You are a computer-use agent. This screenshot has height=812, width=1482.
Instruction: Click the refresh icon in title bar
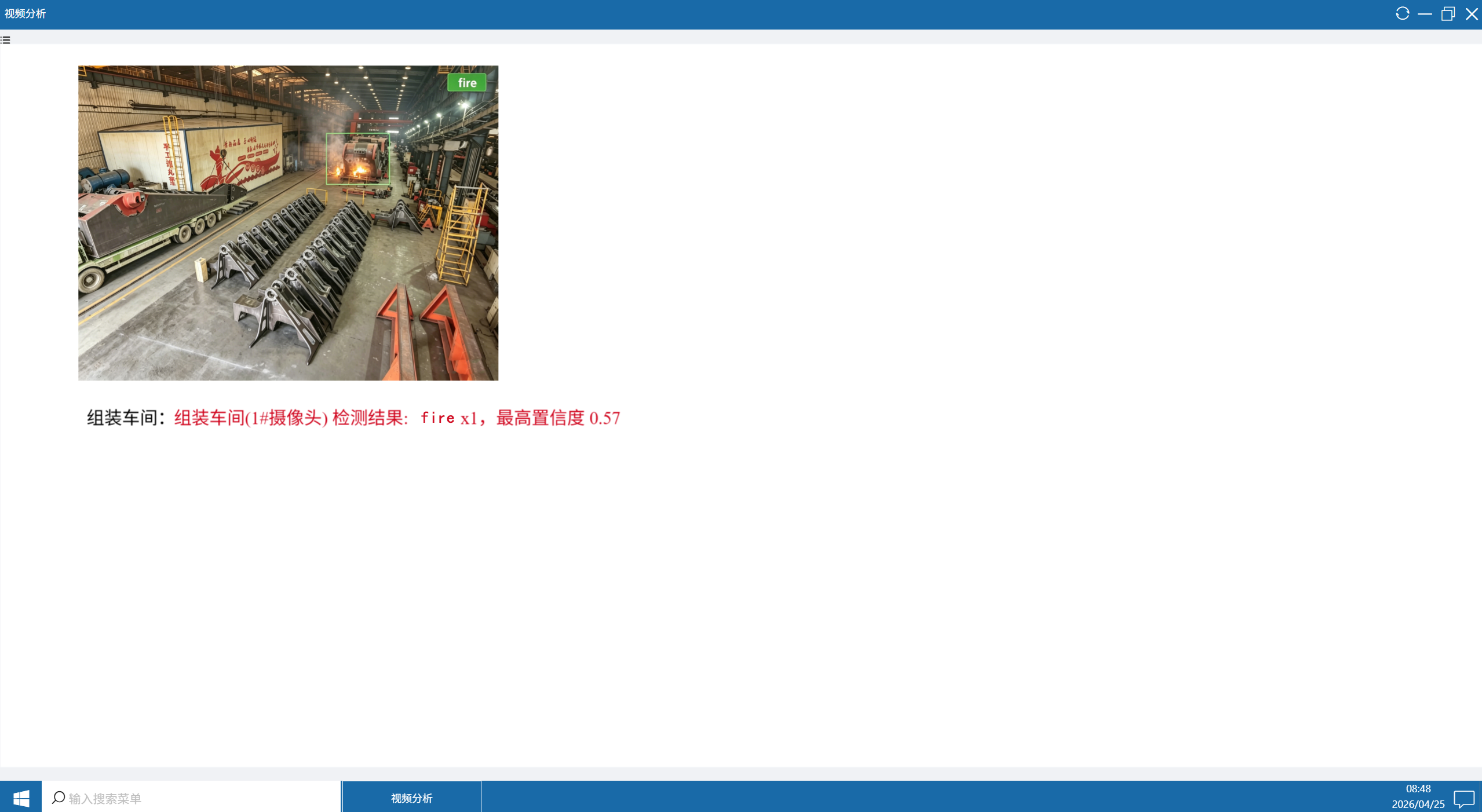pos(1402,13)
